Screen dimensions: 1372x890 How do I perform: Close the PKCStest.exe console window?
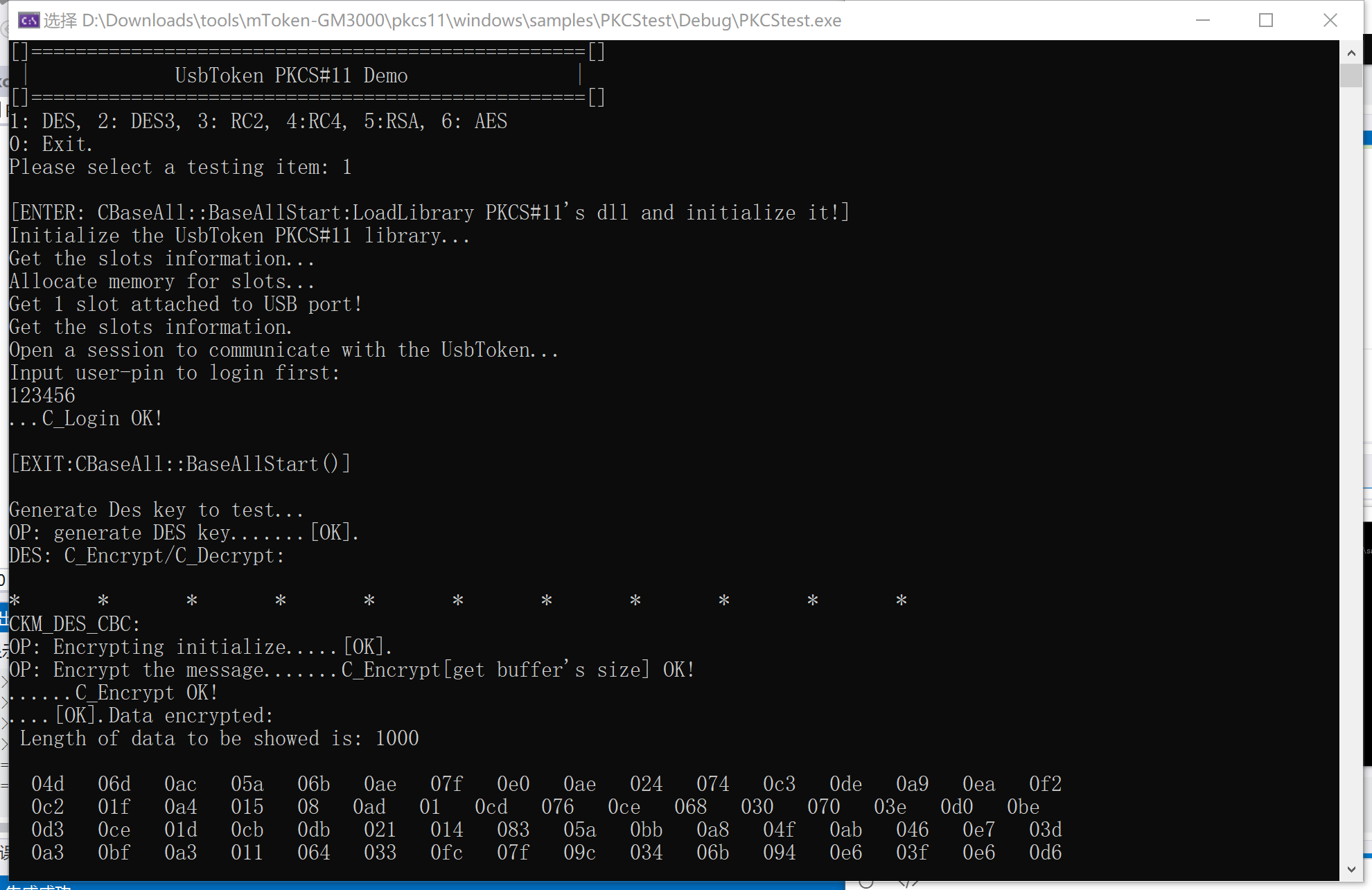coord(1330,20)
